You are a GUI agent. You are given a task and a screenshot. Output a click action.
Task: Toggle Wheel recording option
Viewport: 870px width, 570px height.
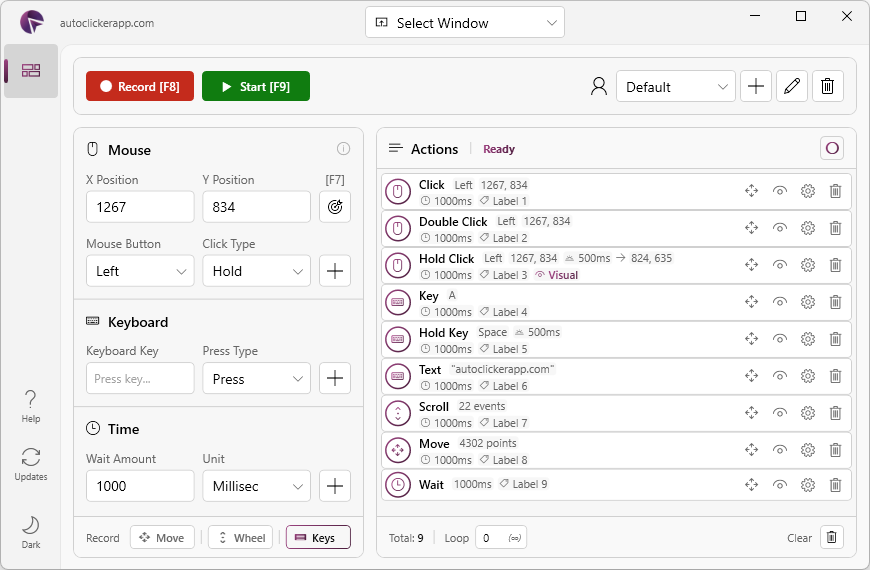tap(240, 537)
